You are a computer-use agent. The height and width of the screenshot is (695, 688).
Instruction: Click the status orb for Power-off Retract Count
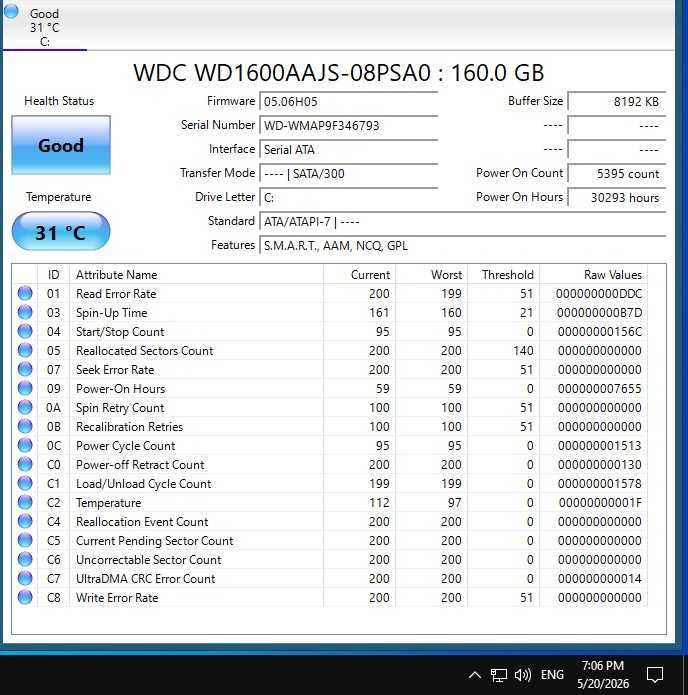tap(25, 464)
